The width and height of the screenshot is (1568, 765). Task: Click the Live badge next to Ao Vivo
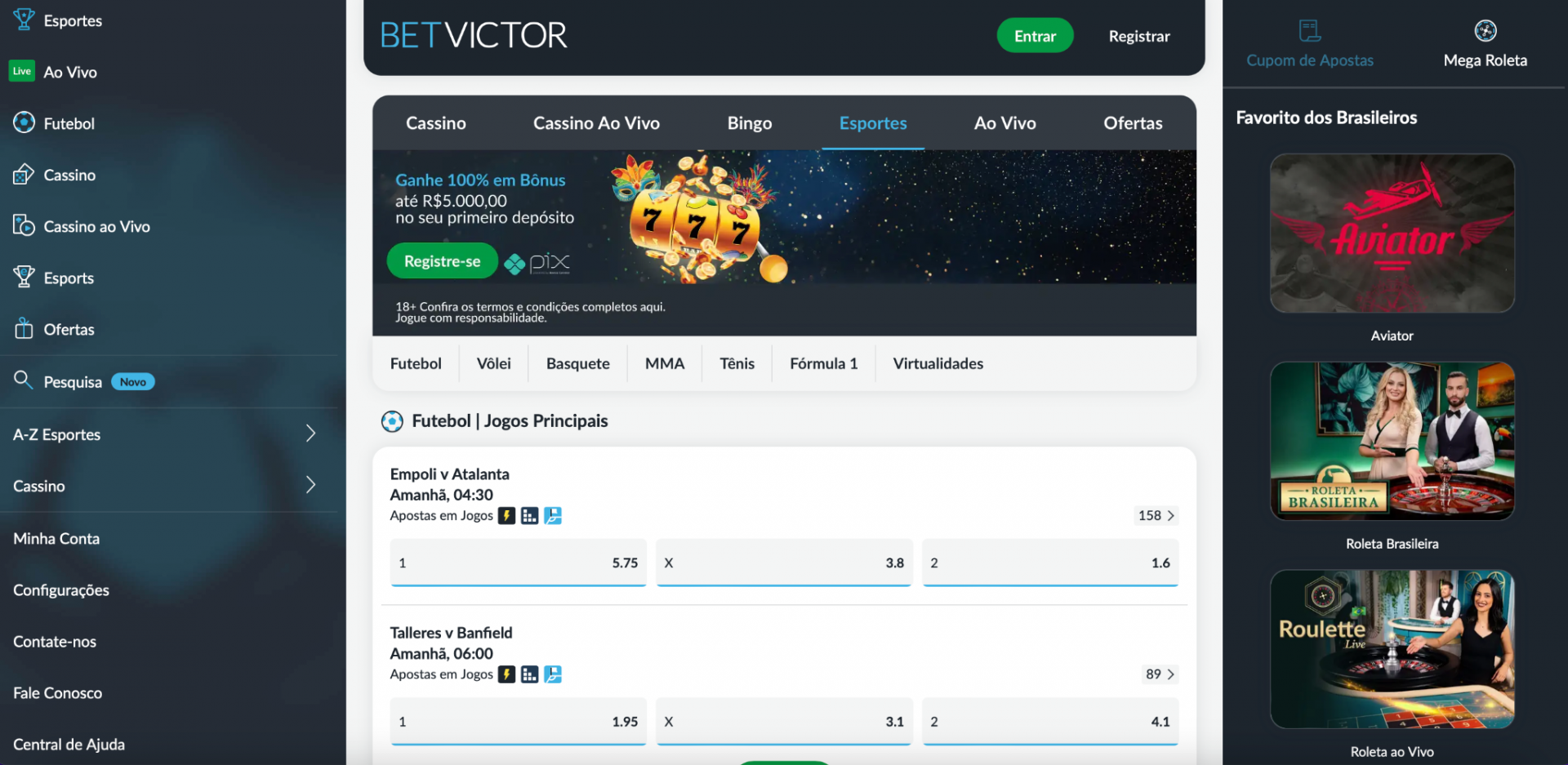click(22, 71)
